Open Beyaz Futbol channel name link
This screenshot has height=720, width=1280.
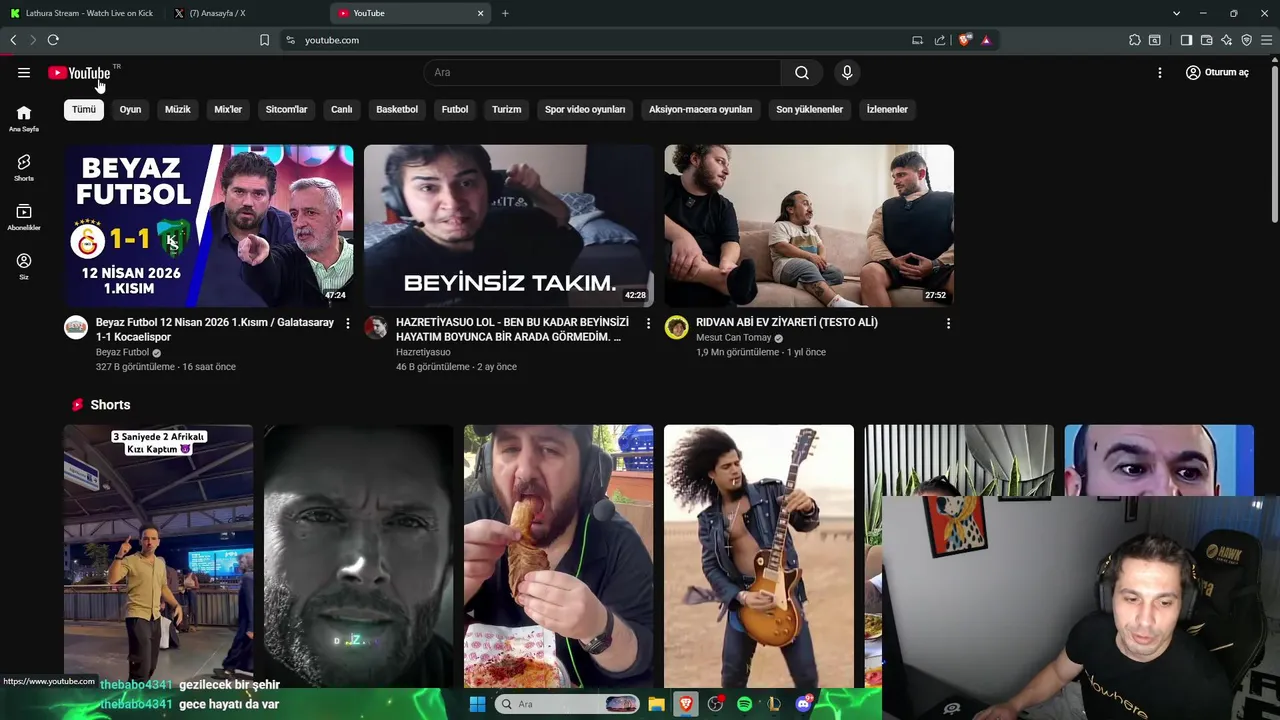coord(122,352)
